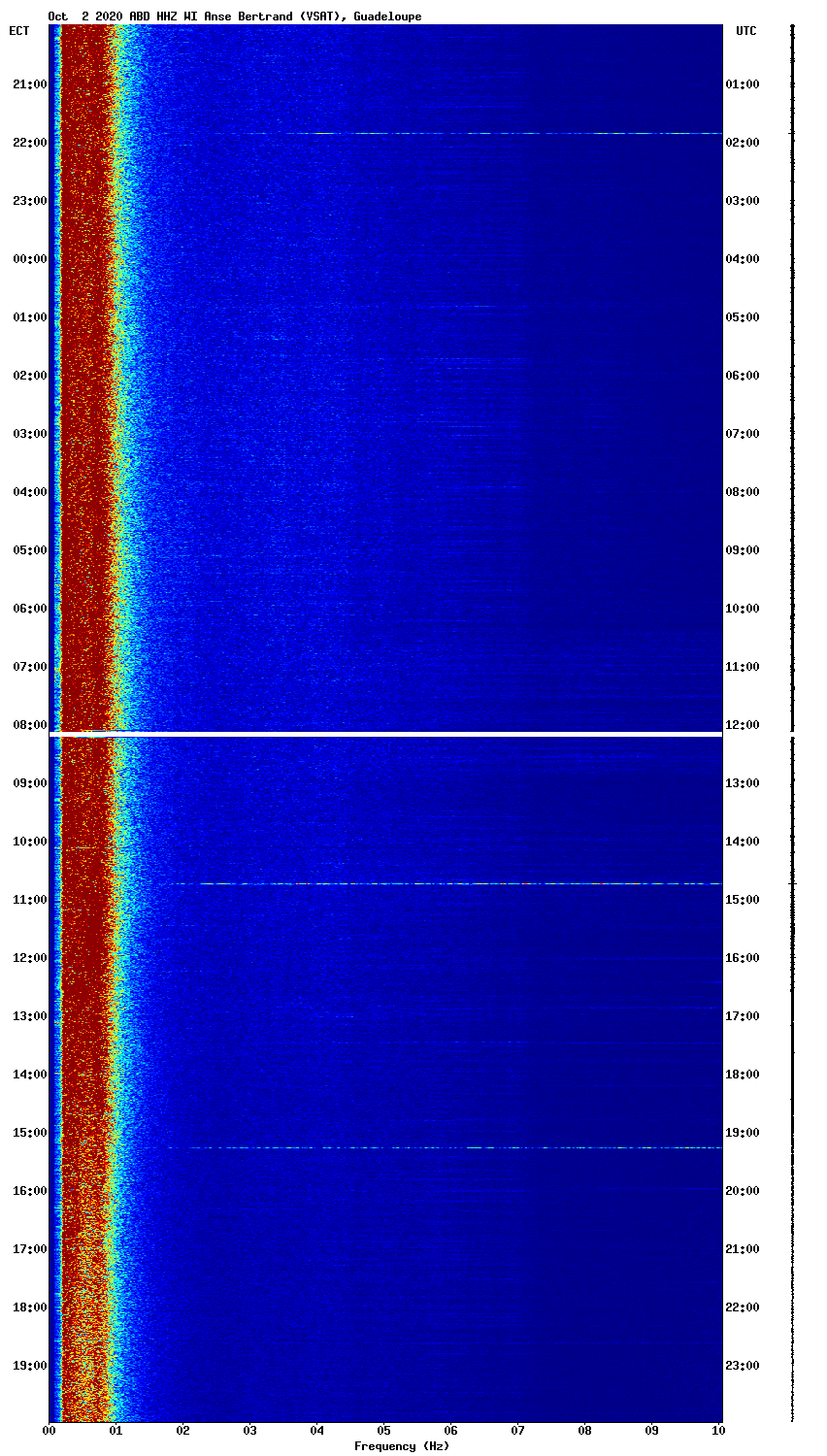Click the 06 Hz frequency tick label
The height and width of the screenshot is (1456, 827).
click(451, 1431)
